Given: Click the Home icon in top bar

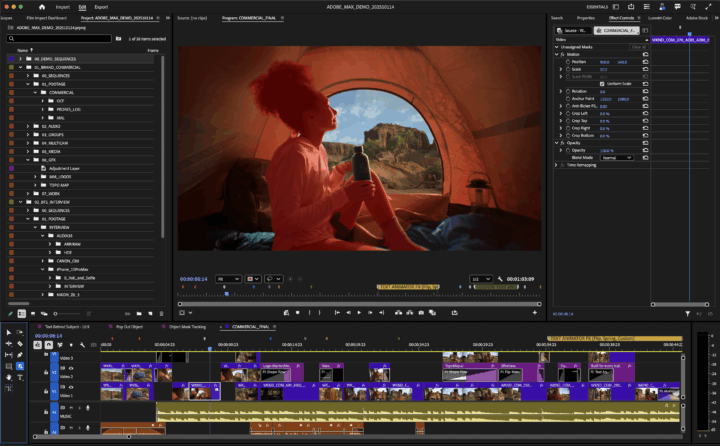Looking at the screenshot, I should [42, 6].
